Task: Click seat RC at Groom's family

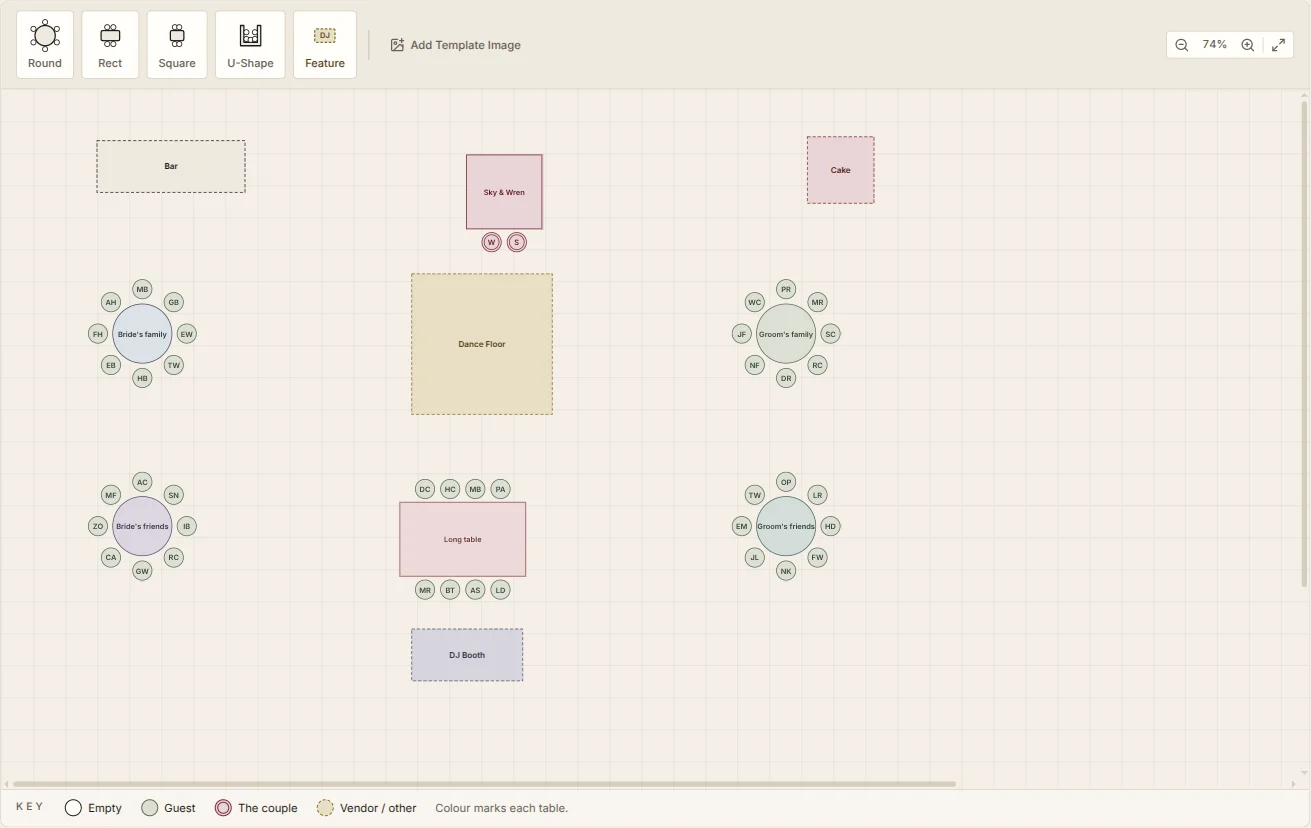Action: pos(818,365)
